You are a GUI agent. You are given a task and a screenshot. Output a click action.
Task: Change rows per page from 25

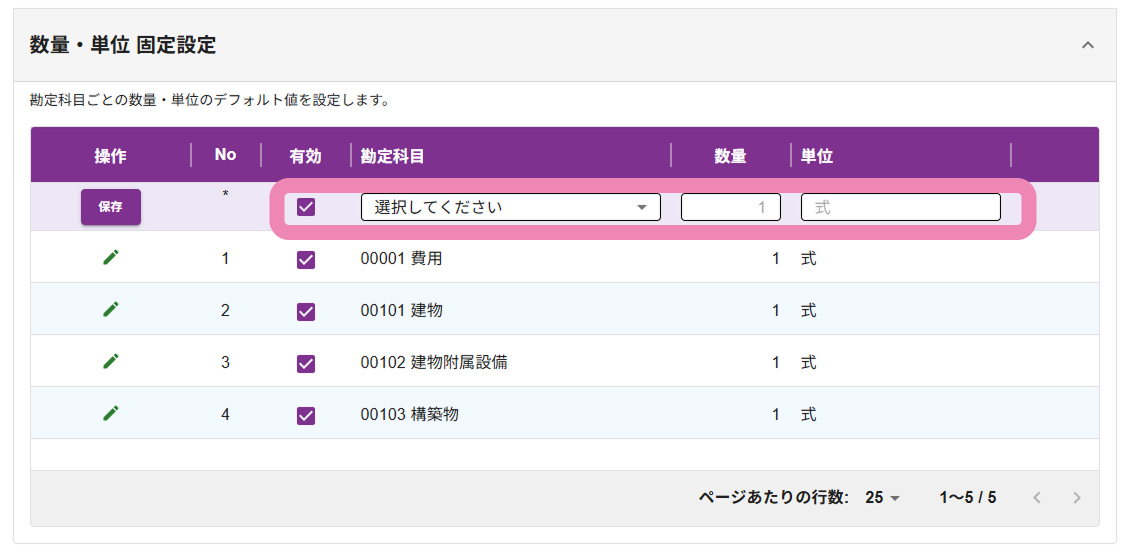pos(883,497)
